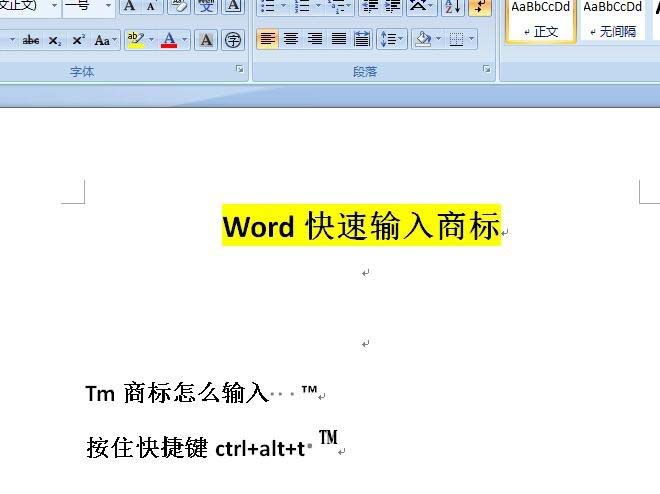Toggle character shading

pyautogui.click(x=206, y=40)
